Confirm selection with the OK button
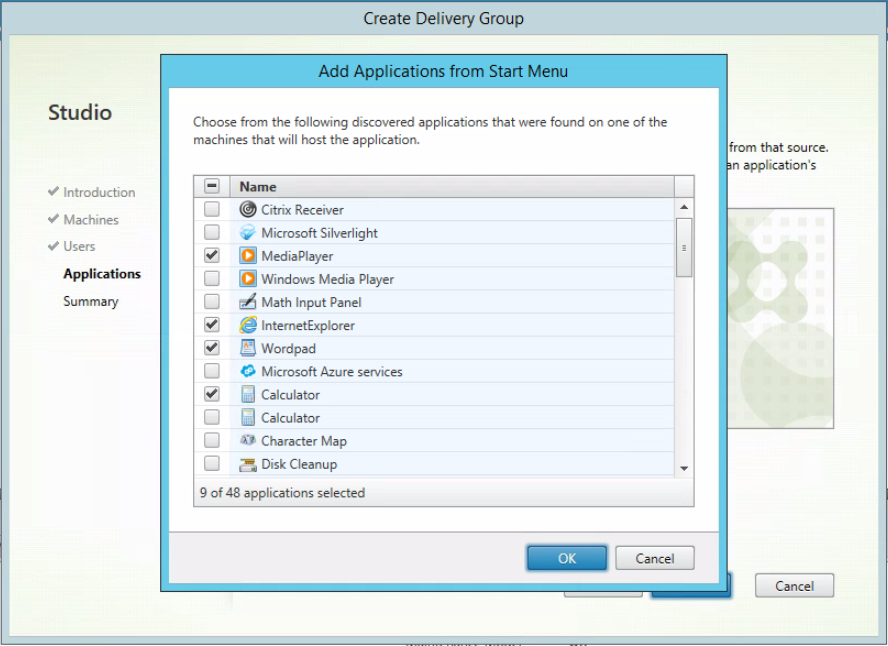Viewport: 888px width, 646px height. pyautogui.click(x=567, y=558)
